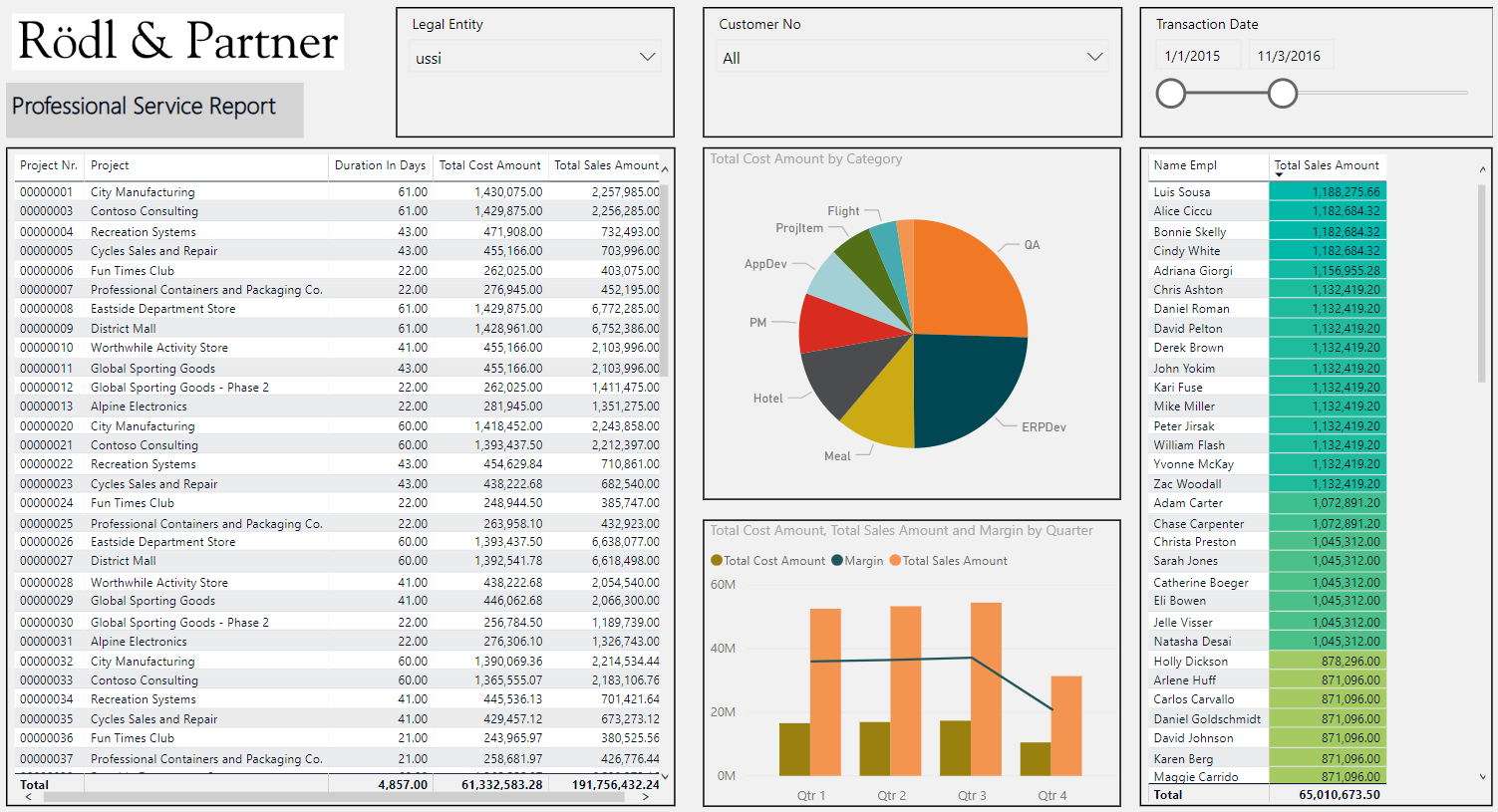Click the sort arrow under employee Total Sales Amount
The image size is (1498, 812).
point(1279,176)
